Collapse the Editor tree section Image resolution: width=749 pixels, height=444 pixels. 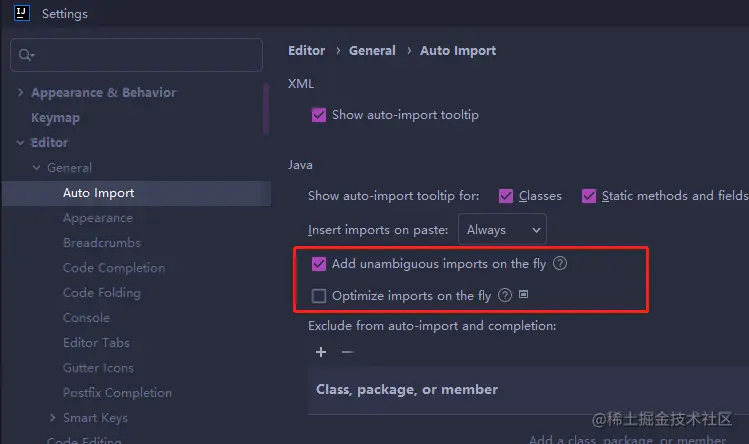tap(21, 143)
